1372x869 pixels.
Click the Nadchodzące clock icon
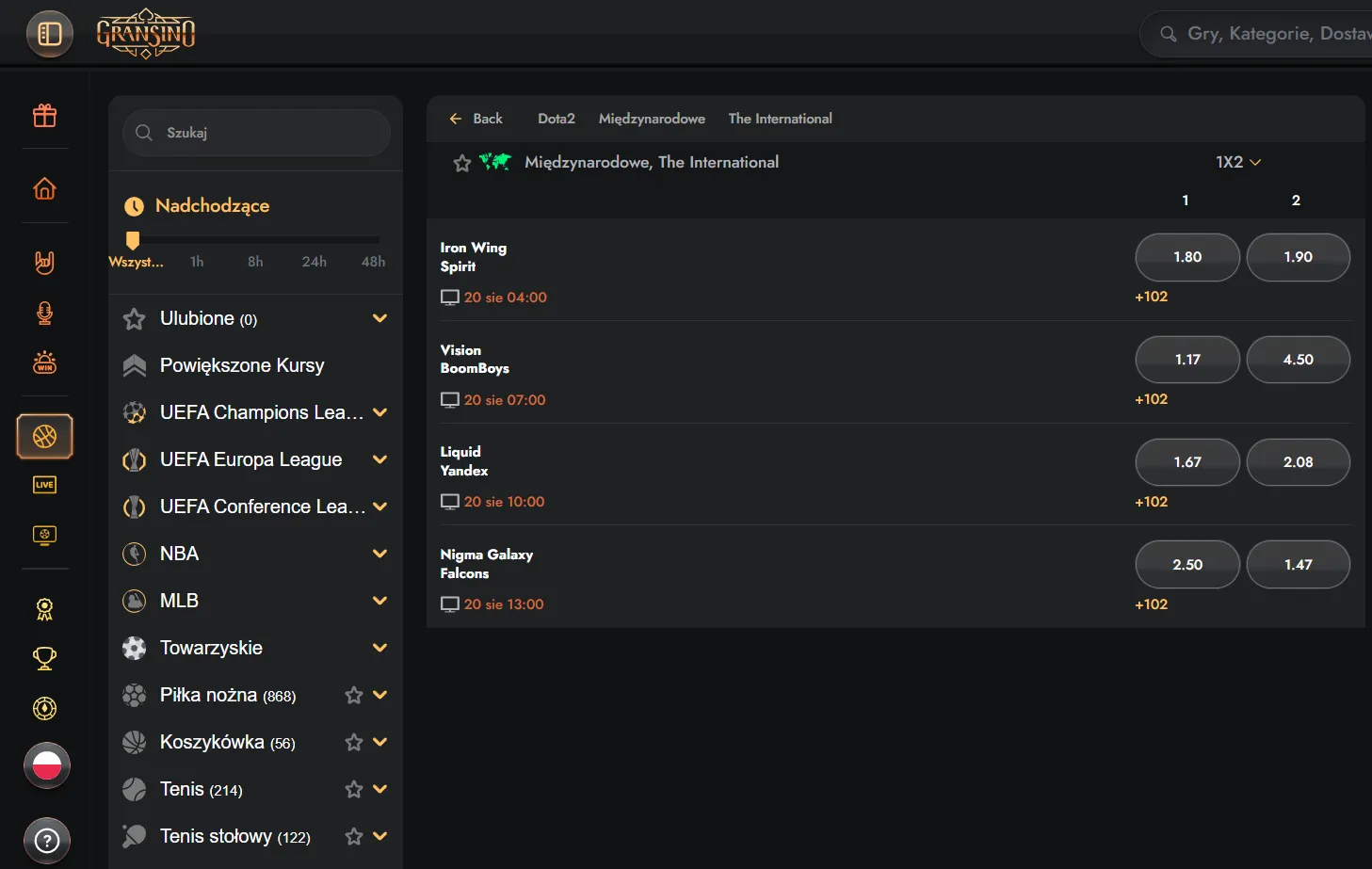point(135,206)
